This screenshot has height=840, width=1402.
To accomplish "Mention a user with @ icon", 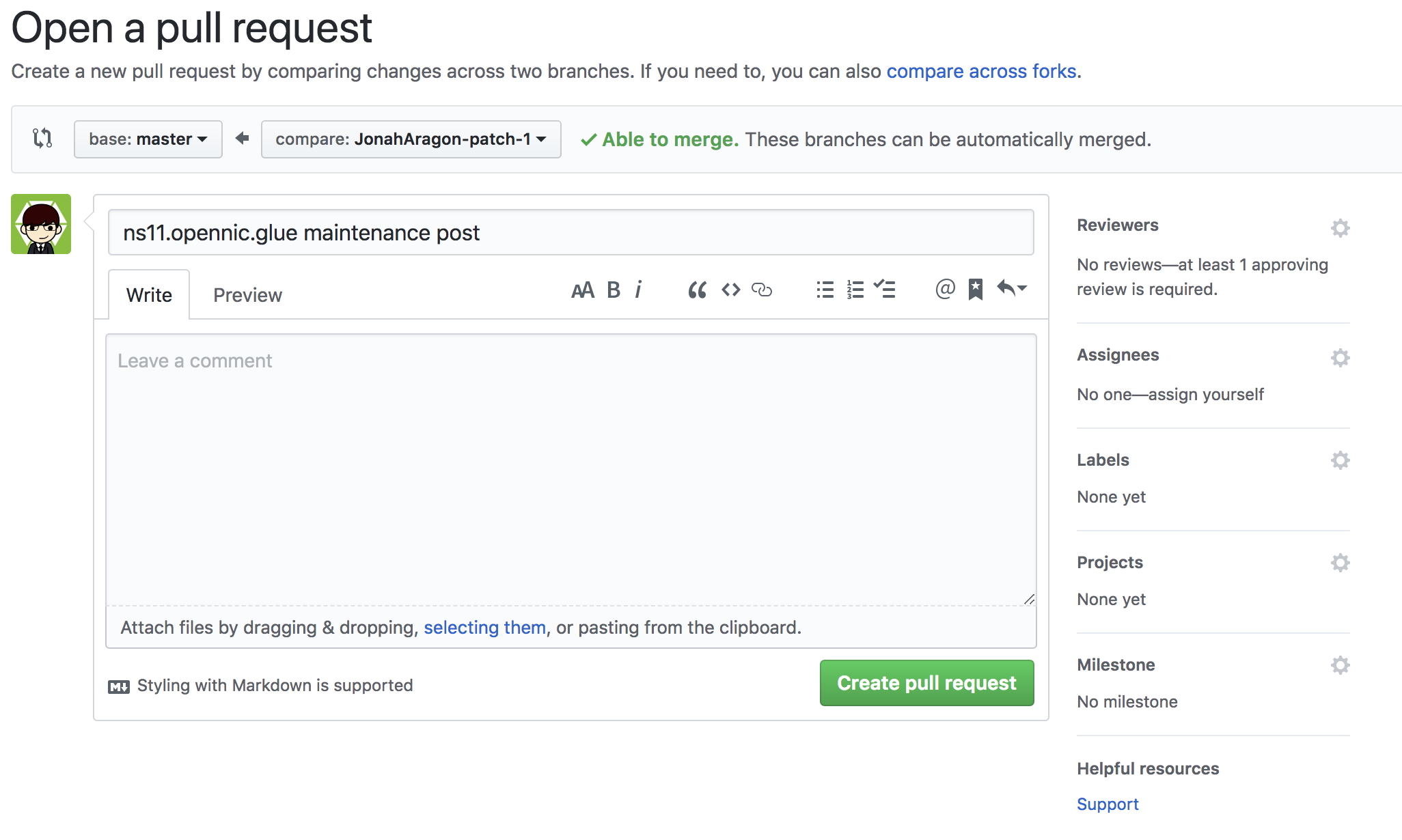I will [x=945, y=290].
